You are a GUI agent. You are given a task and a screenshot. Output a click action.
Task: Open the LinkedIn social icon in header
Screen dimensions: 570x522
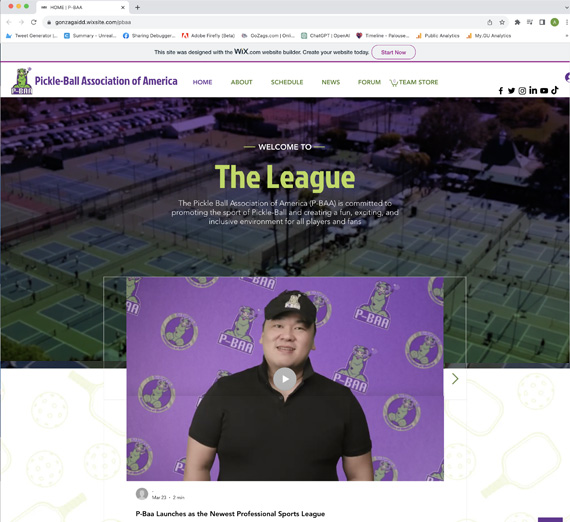coord(533,90)
